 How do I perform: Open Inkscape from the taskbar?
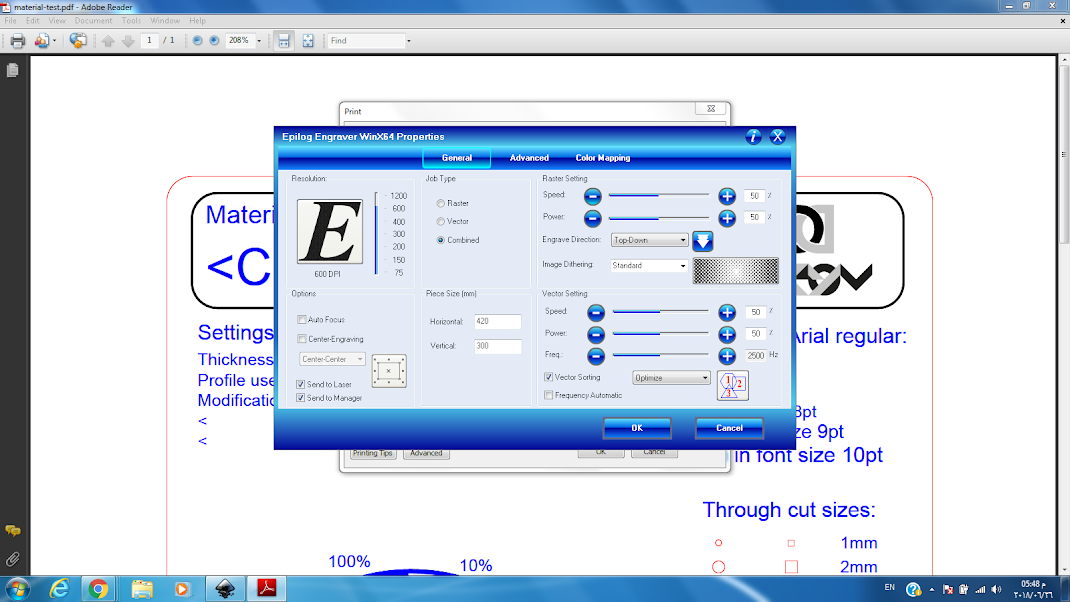point(225,588)
